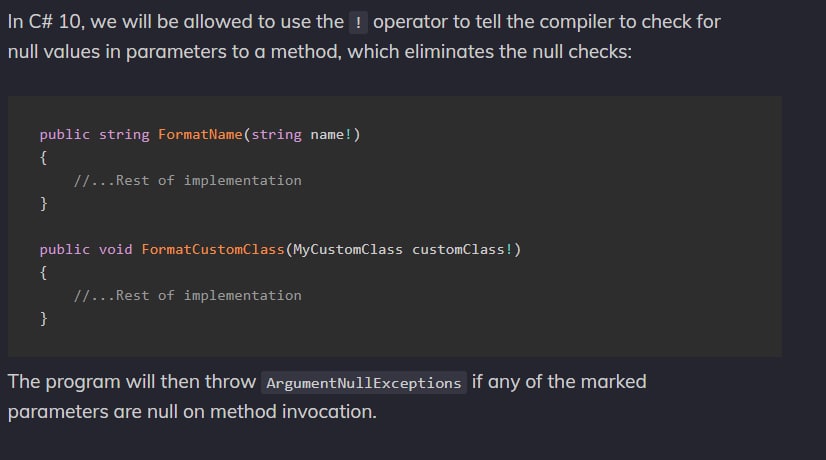Click the FormatName method name in code
This screenshot has width=826, height=460.
pos(200,134)
